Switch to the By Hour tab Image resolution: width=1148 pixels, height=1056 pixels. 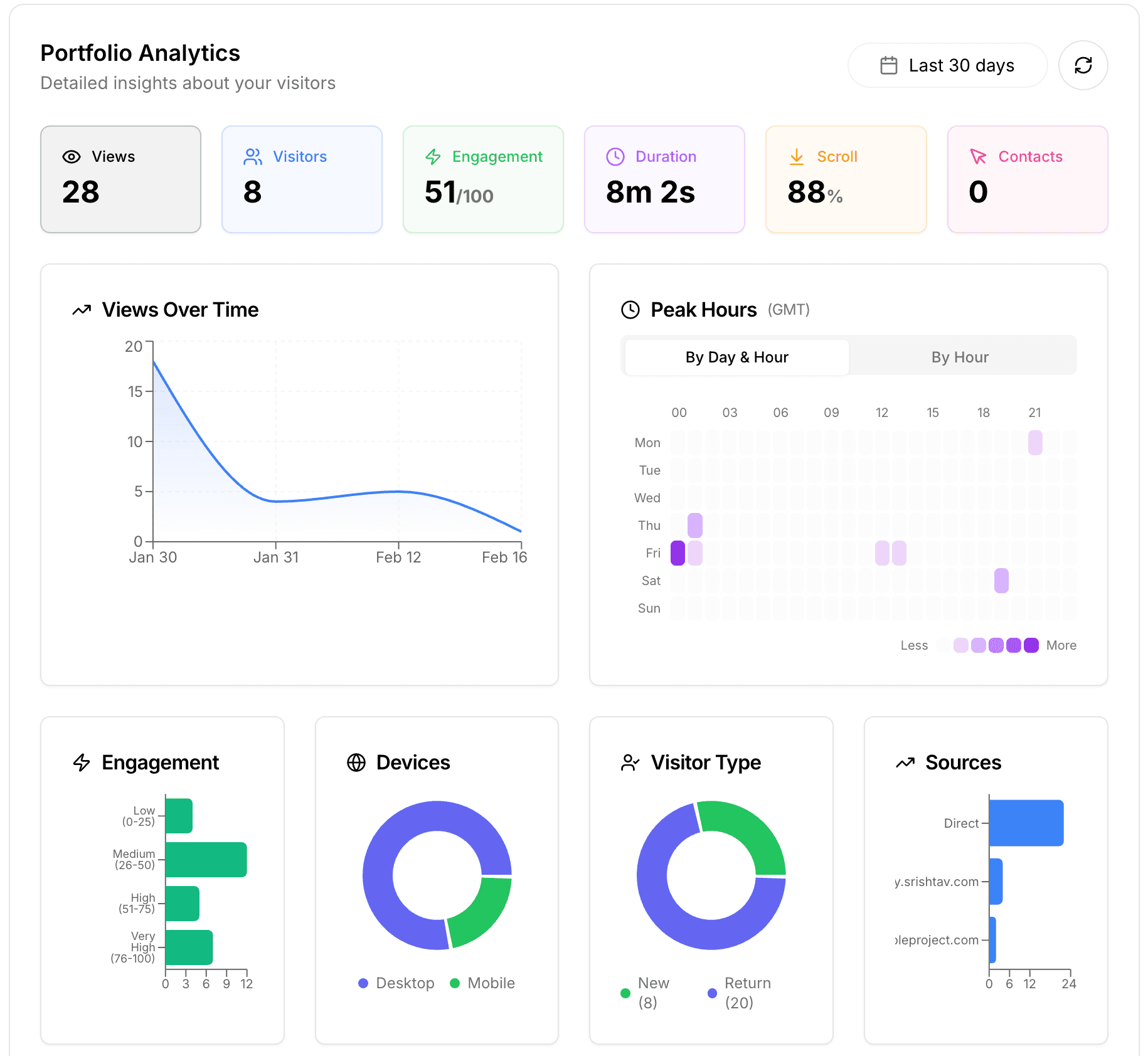[x=959, y=357]
